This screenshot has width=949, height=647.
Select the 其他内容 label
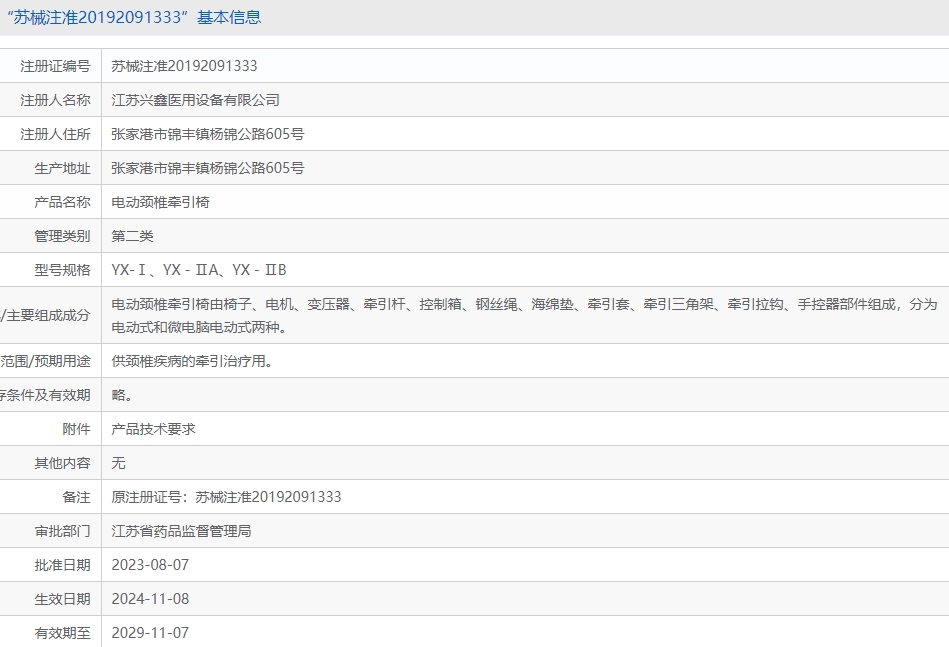62,462
